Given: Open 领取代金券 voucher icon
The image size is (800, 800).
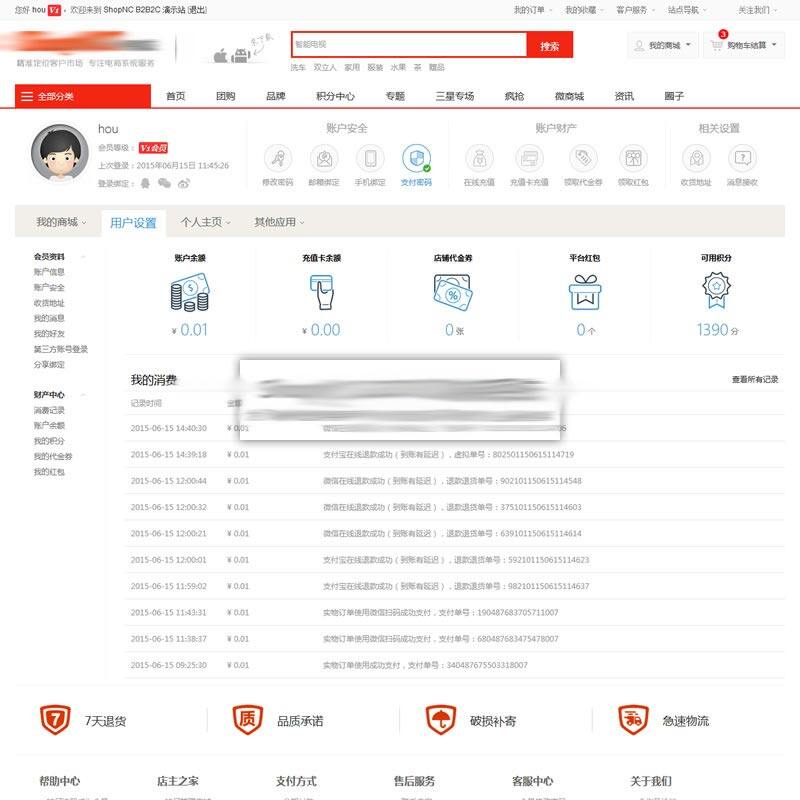Looking at the screenshot, I should [x=583, y=159].
